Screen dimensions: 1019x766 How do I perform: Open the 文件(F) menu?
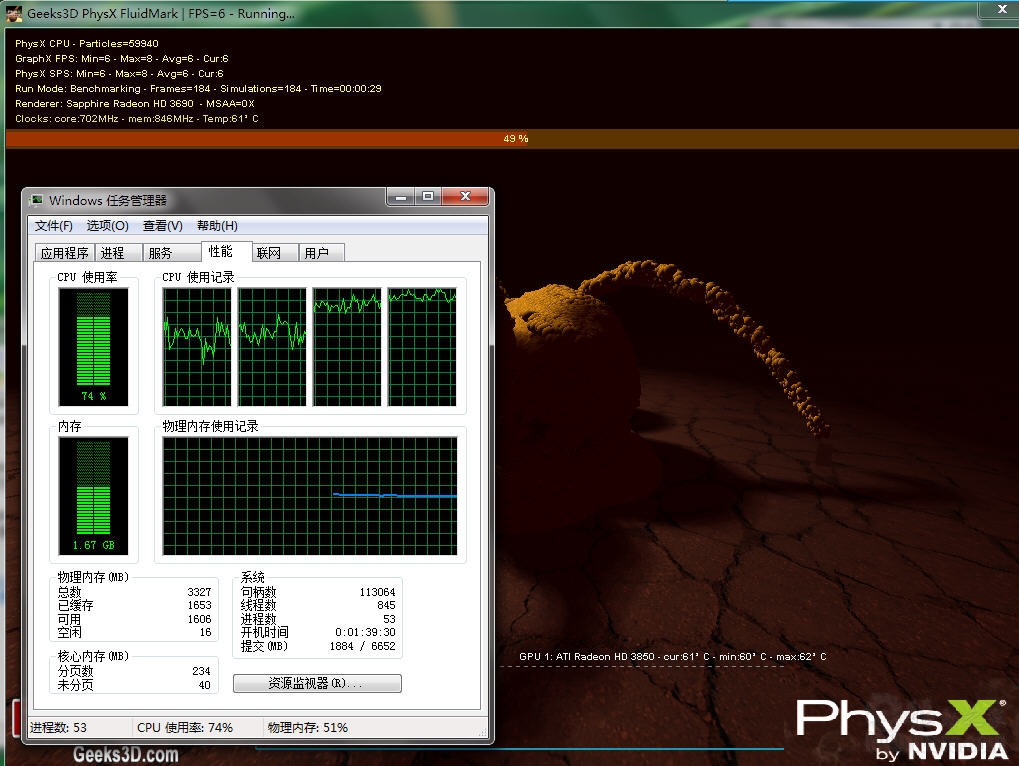[x=54, y=226]
